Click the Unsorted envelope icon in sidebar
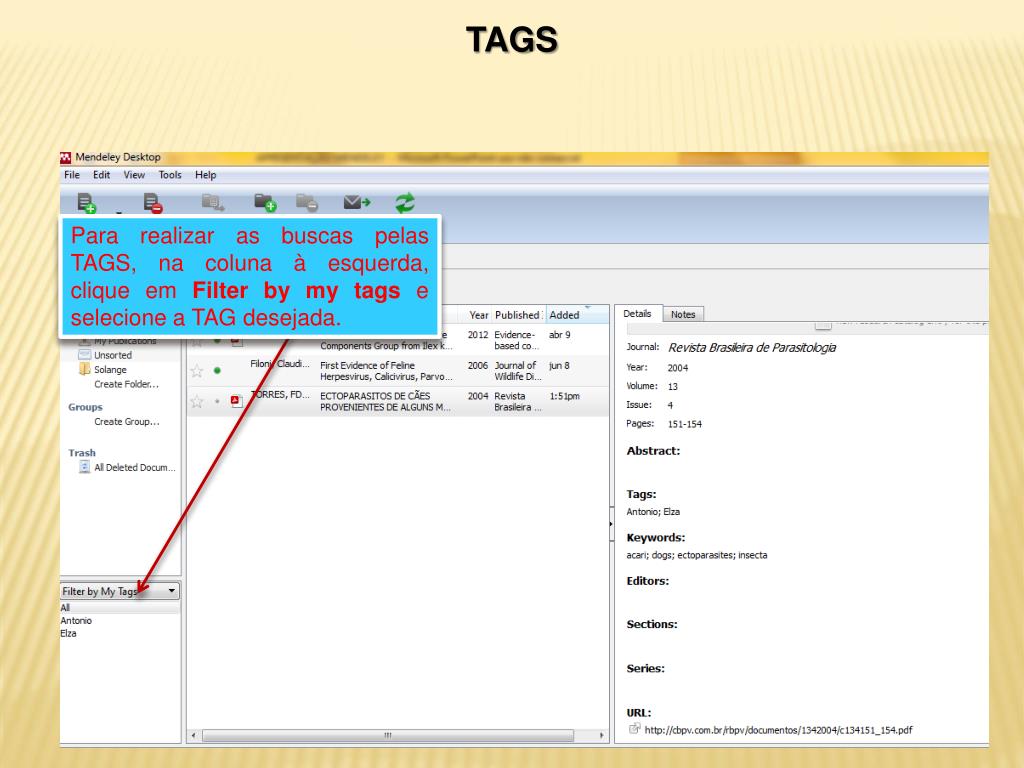 click(x=84, y=355)
